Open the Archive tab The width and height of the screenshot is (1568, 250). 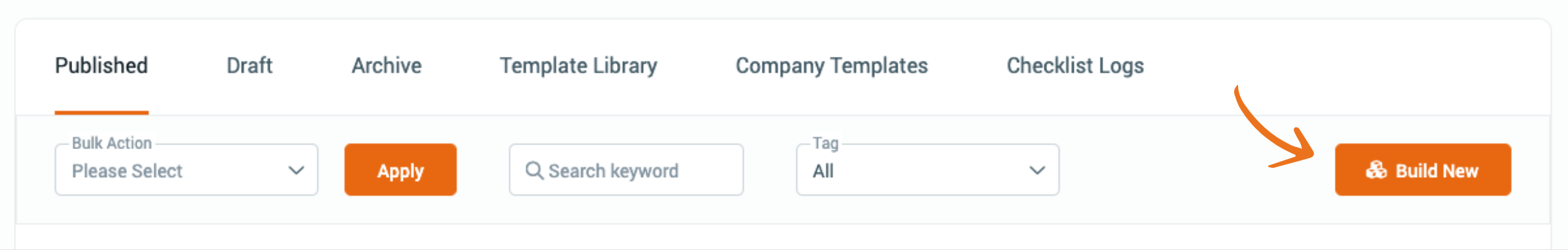[x=387, y=66]
